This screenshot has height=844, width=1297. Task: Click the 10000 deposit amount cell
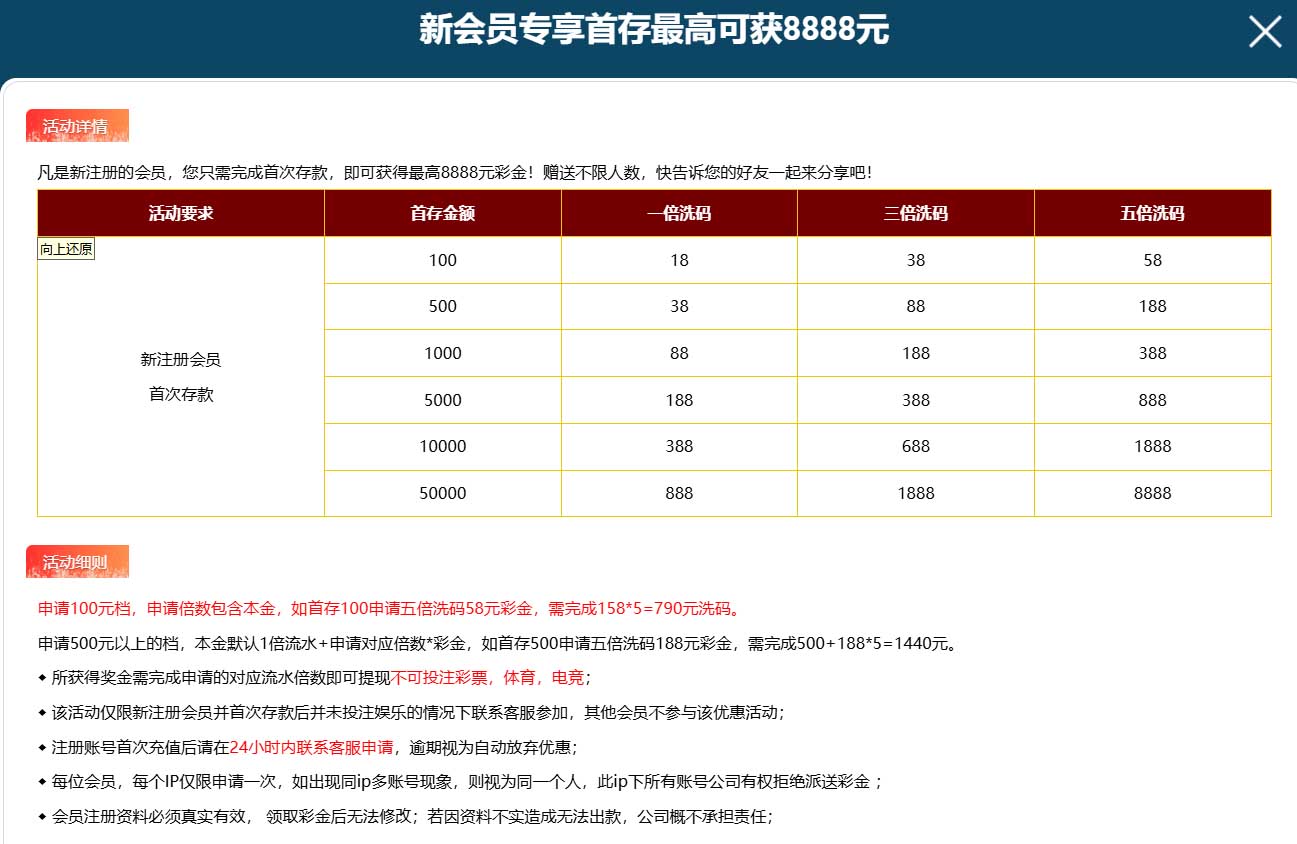click(x=442, y=446)
